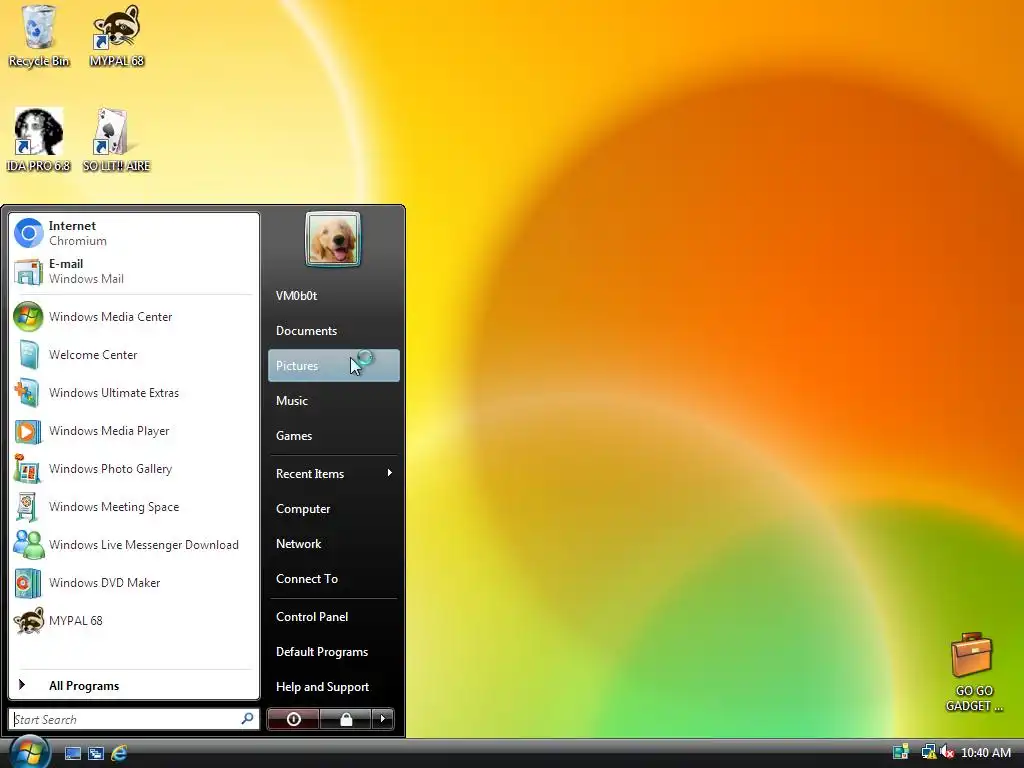This screenshot has height=768, width=1024.
Task: Launch Internet Explorer from quick launch
Action: (x=119, y=753)
